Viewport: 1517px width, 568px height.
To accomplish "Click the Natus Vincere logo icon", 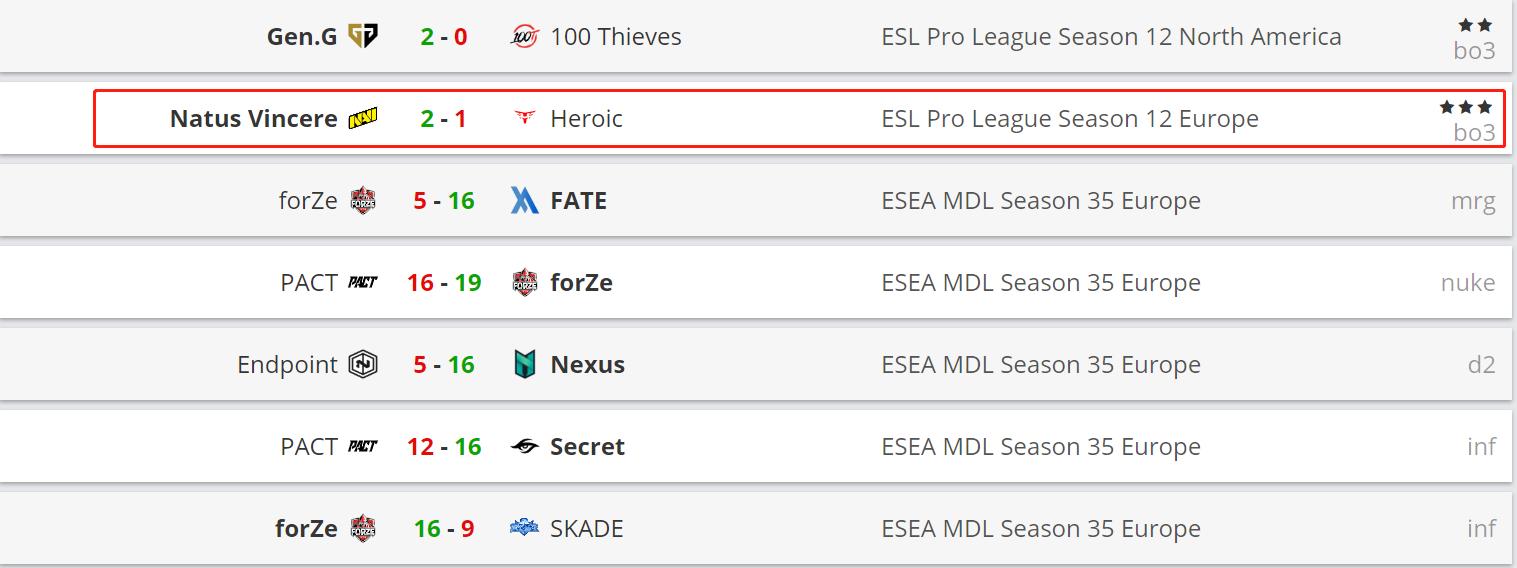I will (362, 119).
